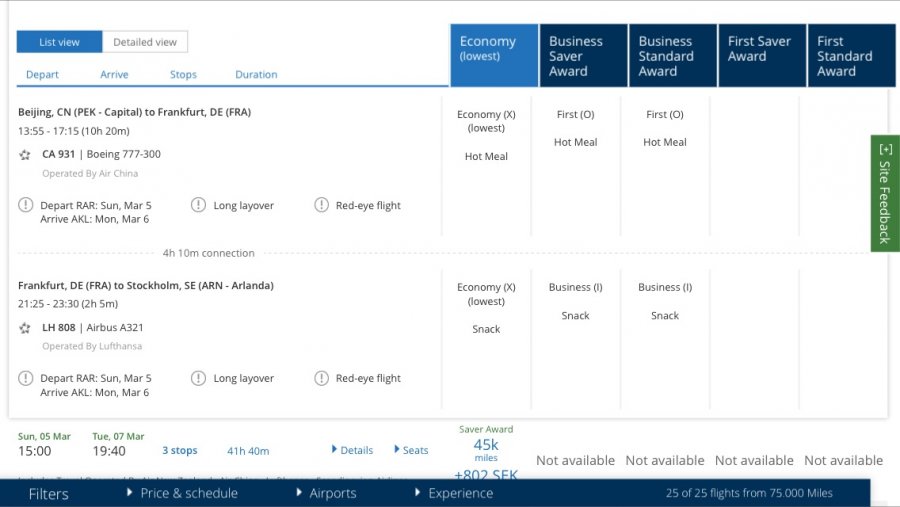Expand Price & schedule filter
This screenshot has width=900, height=507.
[182, 493]
